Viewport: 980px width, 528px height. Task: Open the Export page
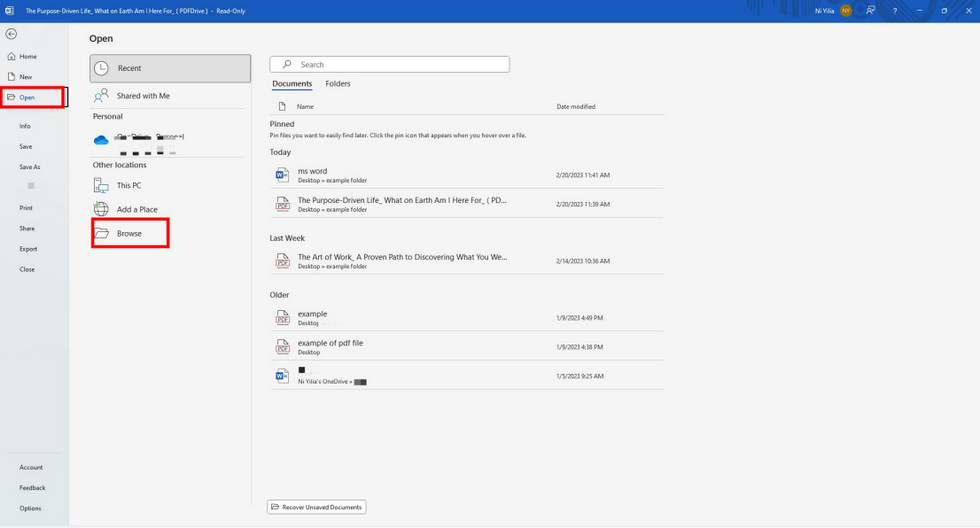[x=28, y=249]
